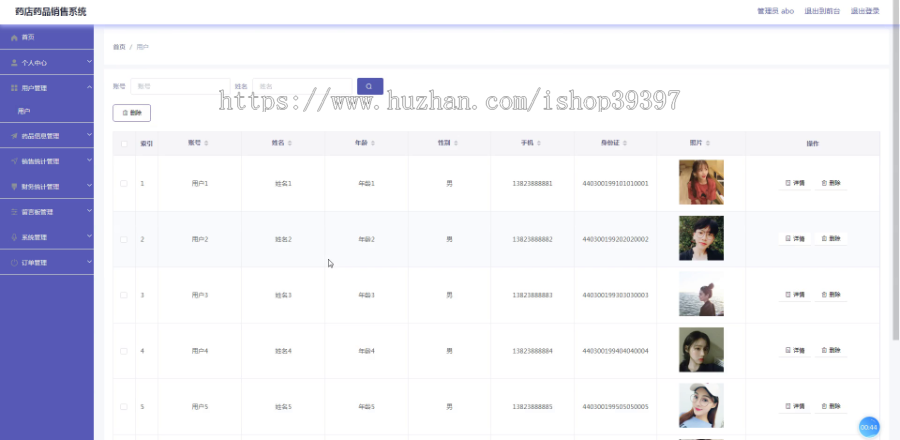Click the icon beside 留言板管理

tap(14, 212)
